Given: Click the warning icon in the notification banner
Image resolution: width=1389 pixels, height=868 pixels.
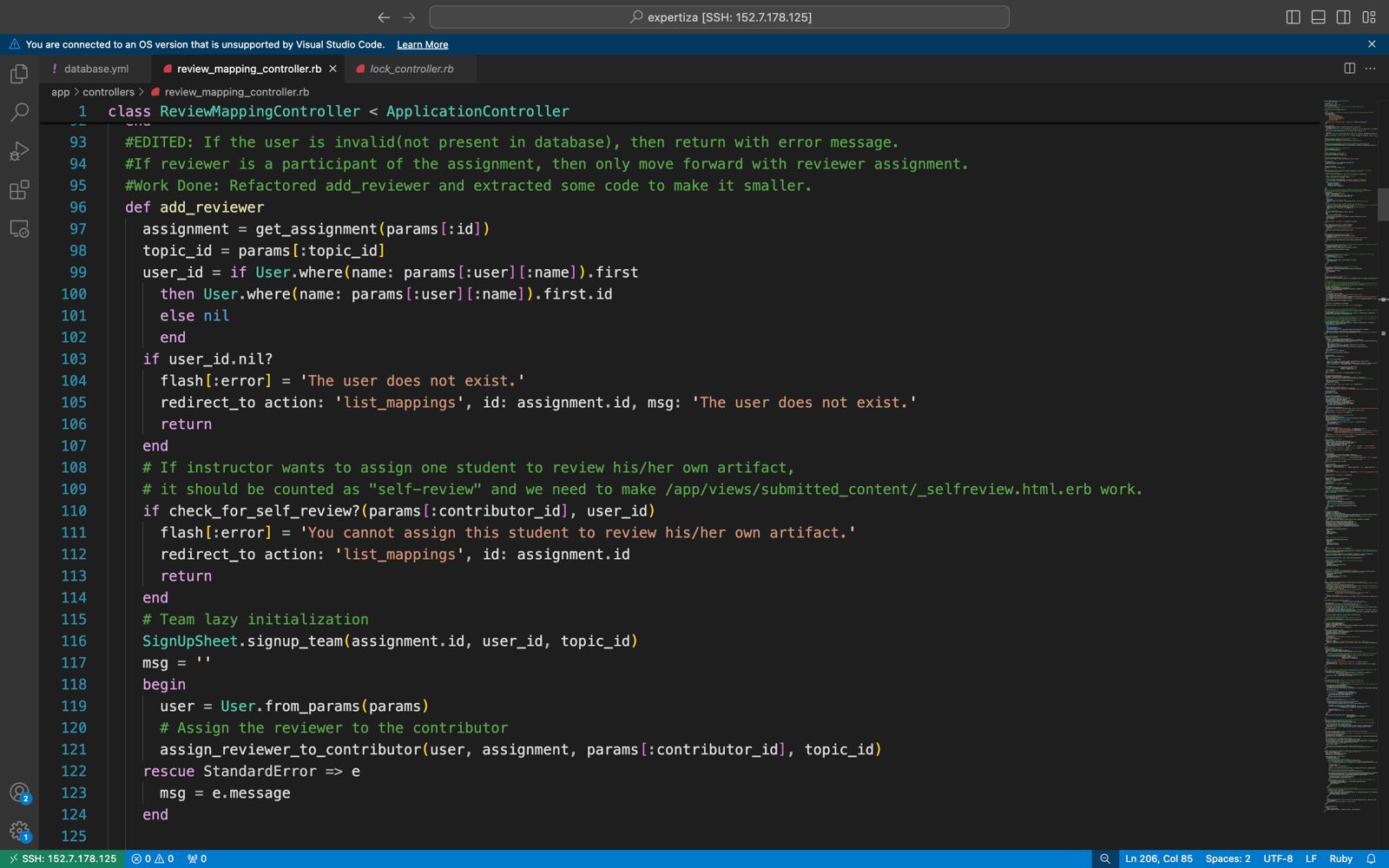Looking at the screenshot, I should 15,44.
